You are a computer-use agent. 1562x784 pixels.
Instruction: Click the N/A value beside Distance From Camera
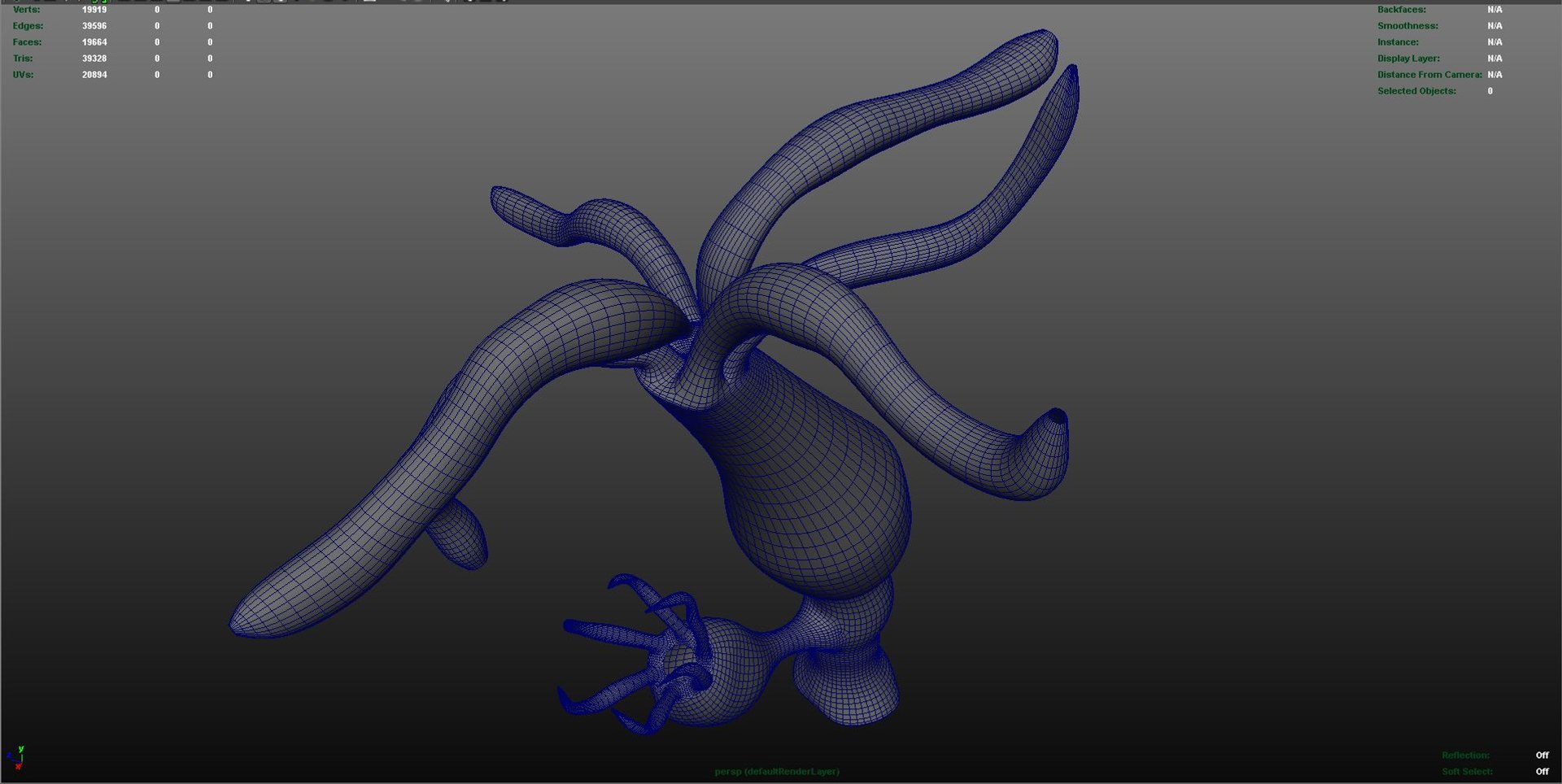tap(1494, 75)
